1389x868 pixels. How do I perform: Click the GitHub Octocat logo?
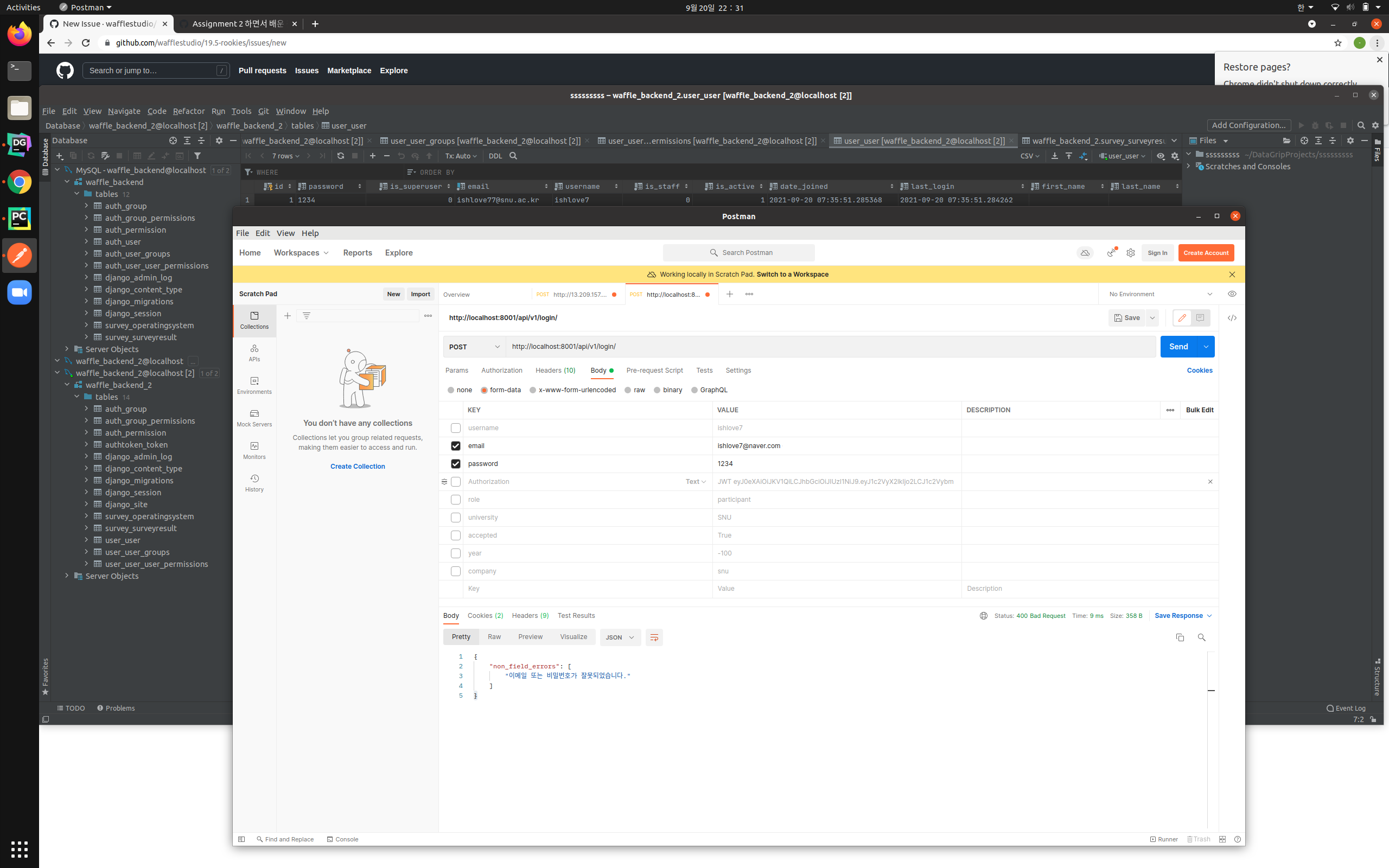(x=64, y=70)
